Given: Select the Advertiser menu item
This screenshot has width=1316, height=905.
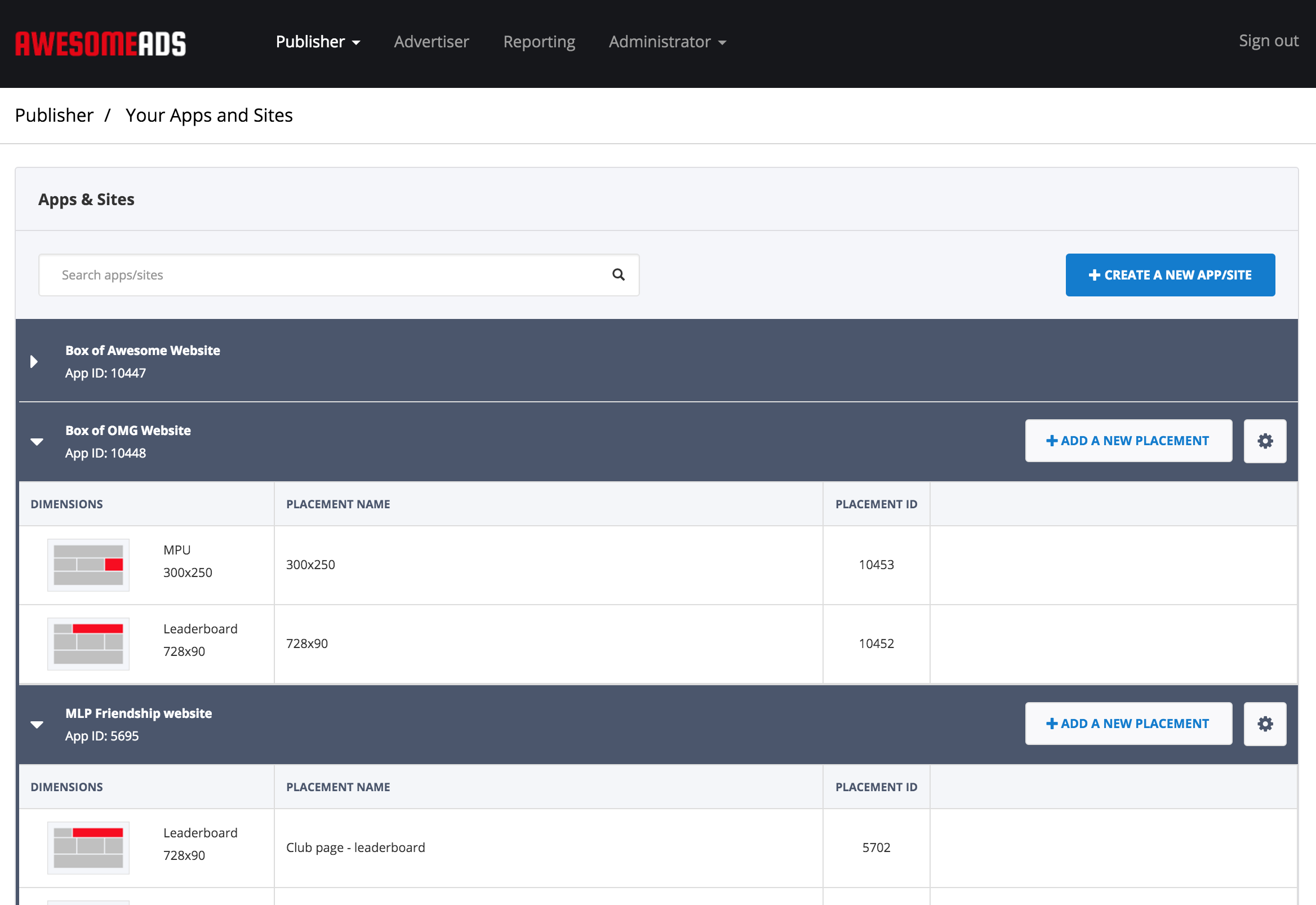Looking at the screenshot, I should (x=432, y=41).
